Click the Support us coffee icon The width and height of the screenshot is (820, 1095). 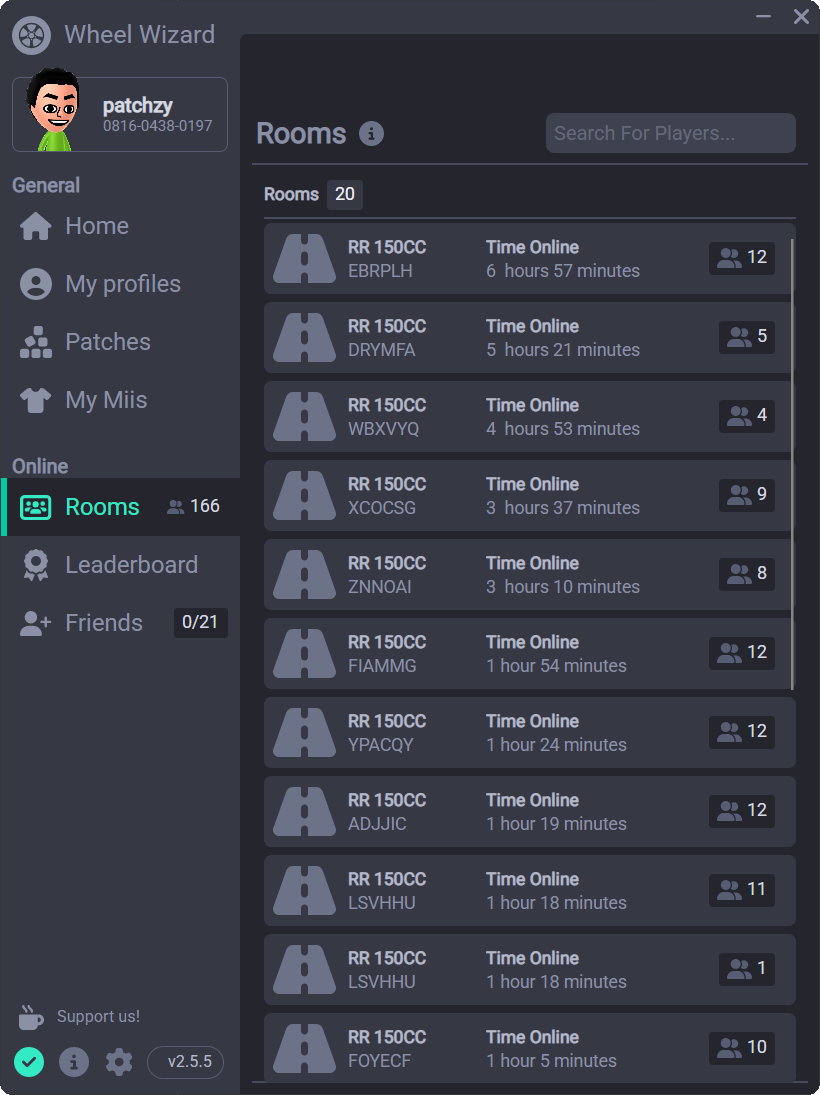pyautogui.click(x=30, y=1017)
